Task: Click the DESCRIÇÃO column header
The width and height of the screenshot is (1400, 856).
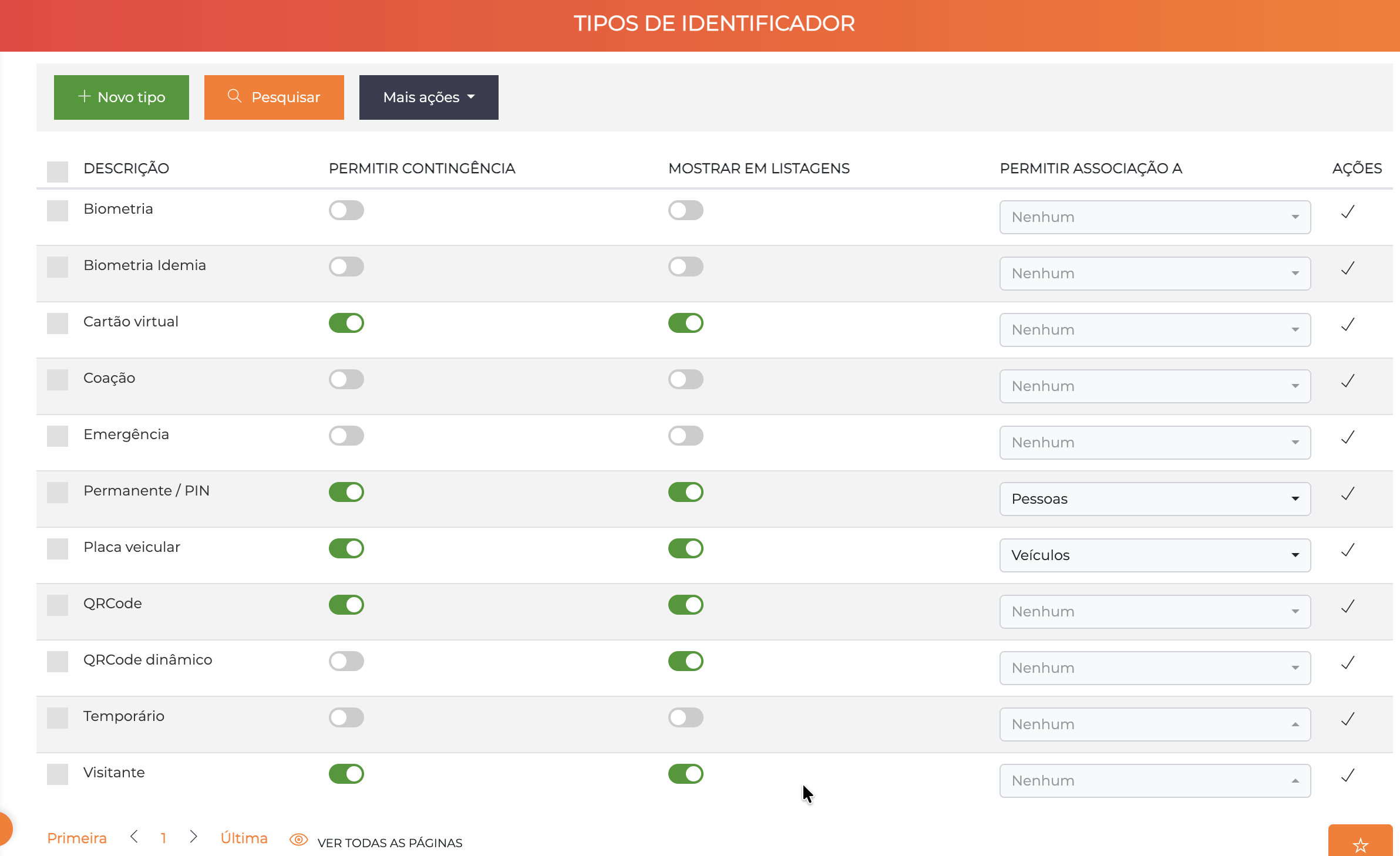Action: pyautogui.click(x=126, y=168)
